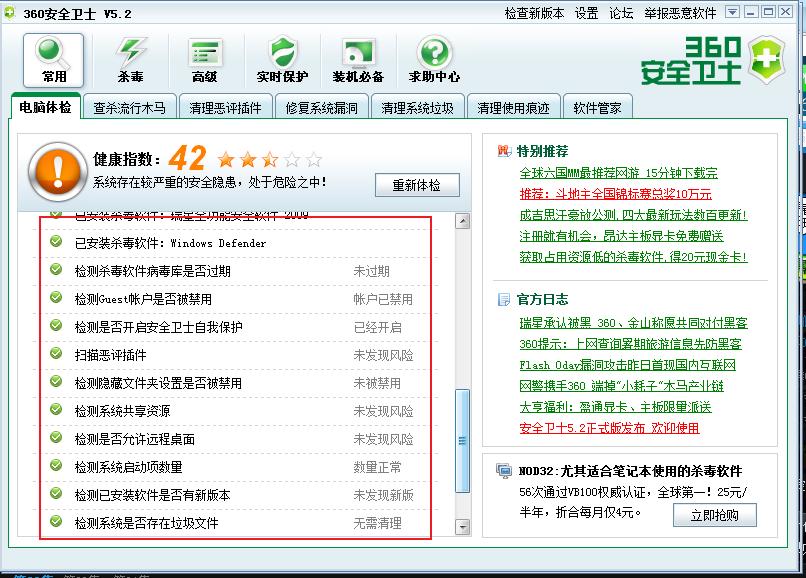Select row 检测是否开启安全卫士自我保护

[235, 327]
